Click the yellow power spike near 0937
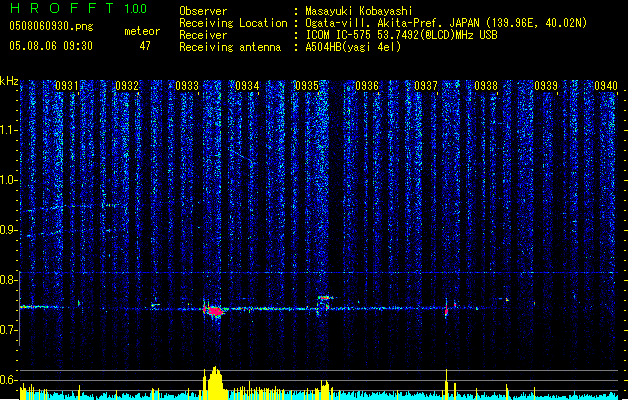Screen dimensions: 629x400 (x=446, y=384)
